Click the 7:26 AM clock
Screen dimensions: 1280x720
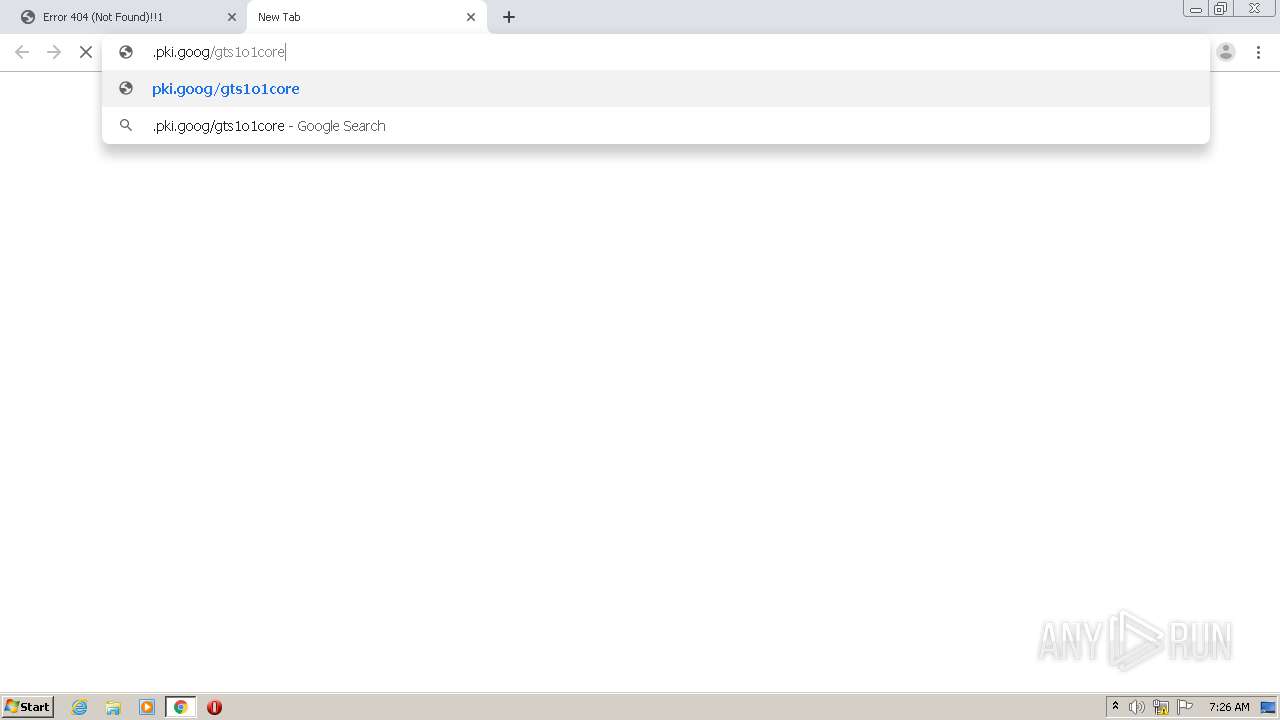coord(1229,707)
